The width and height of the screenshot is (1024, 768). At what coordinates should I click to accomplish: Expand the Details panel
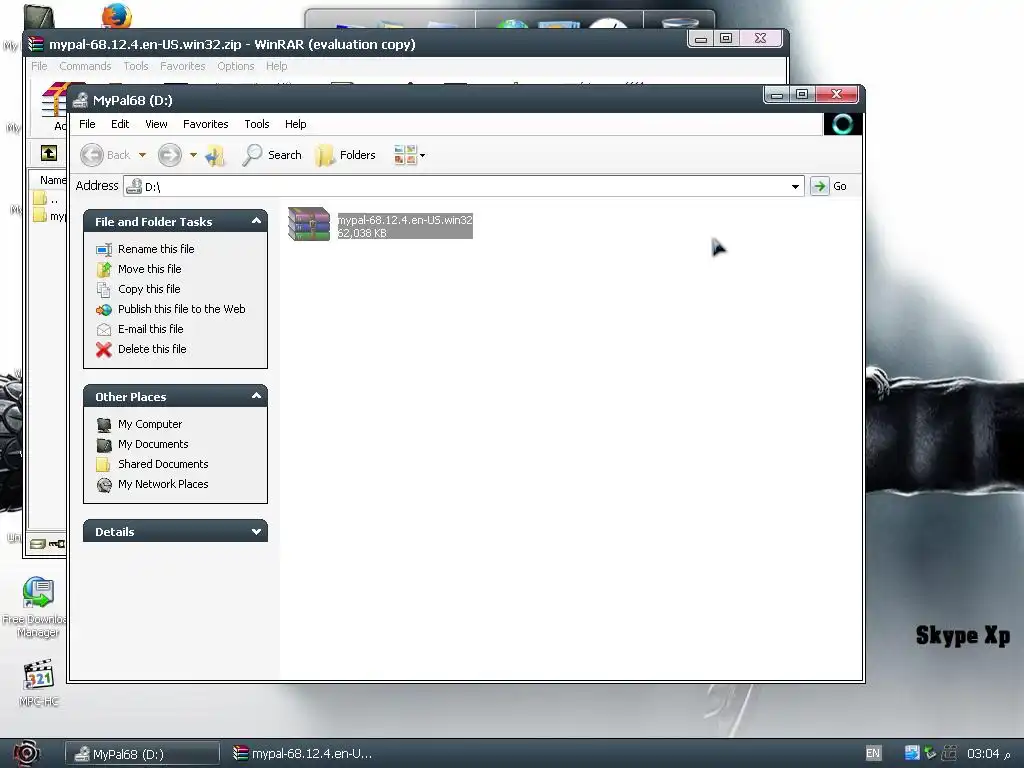256,532
